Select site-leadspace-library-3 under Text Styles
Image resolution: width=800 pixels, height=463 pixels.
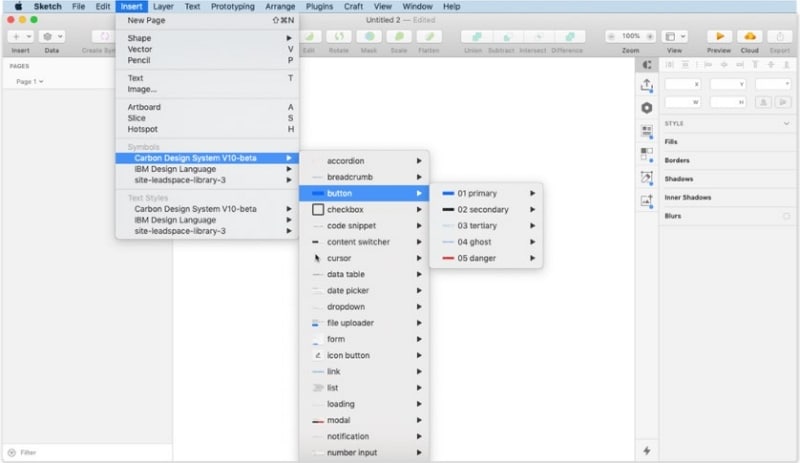[x=207, y=231]
